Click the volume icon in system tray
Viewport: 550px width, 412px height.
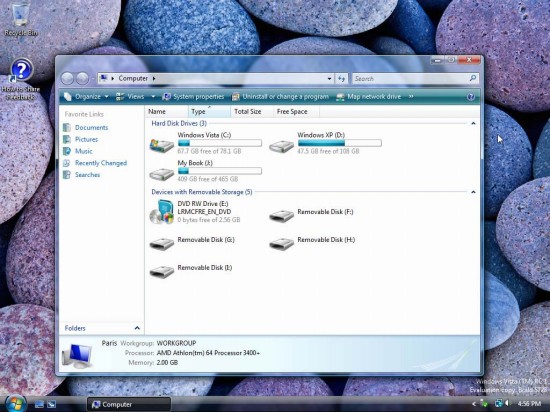tap(508, 404)
